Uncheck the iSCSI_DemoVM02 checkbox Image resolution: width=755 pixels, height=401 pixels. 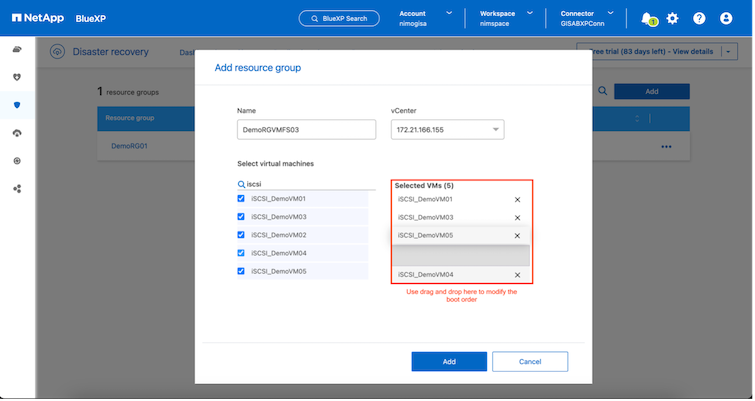[240, 235]
